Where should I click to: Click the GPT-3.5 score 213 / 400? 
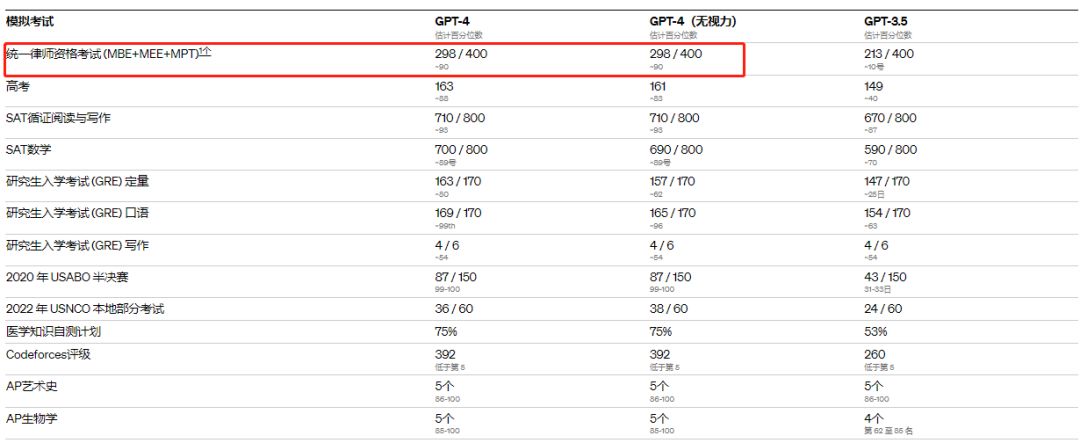pos(889,54)
